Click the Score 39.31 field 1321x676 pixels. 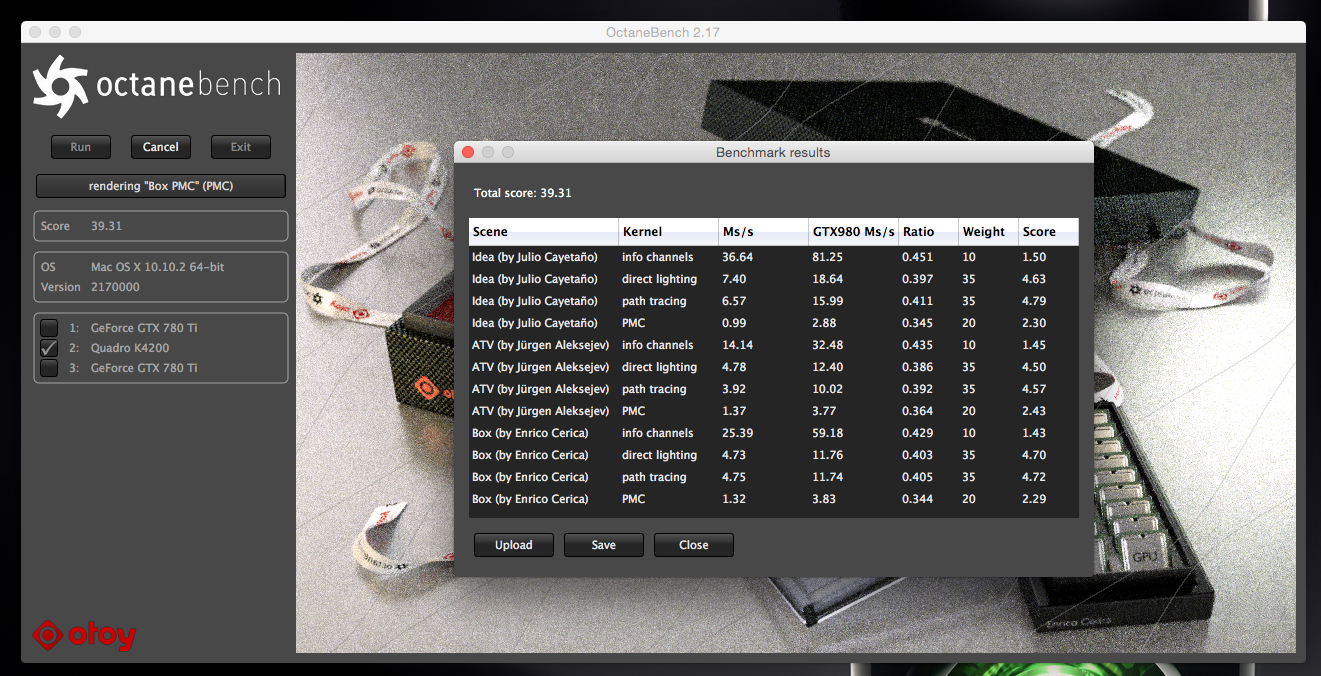(x=161, y=226)
